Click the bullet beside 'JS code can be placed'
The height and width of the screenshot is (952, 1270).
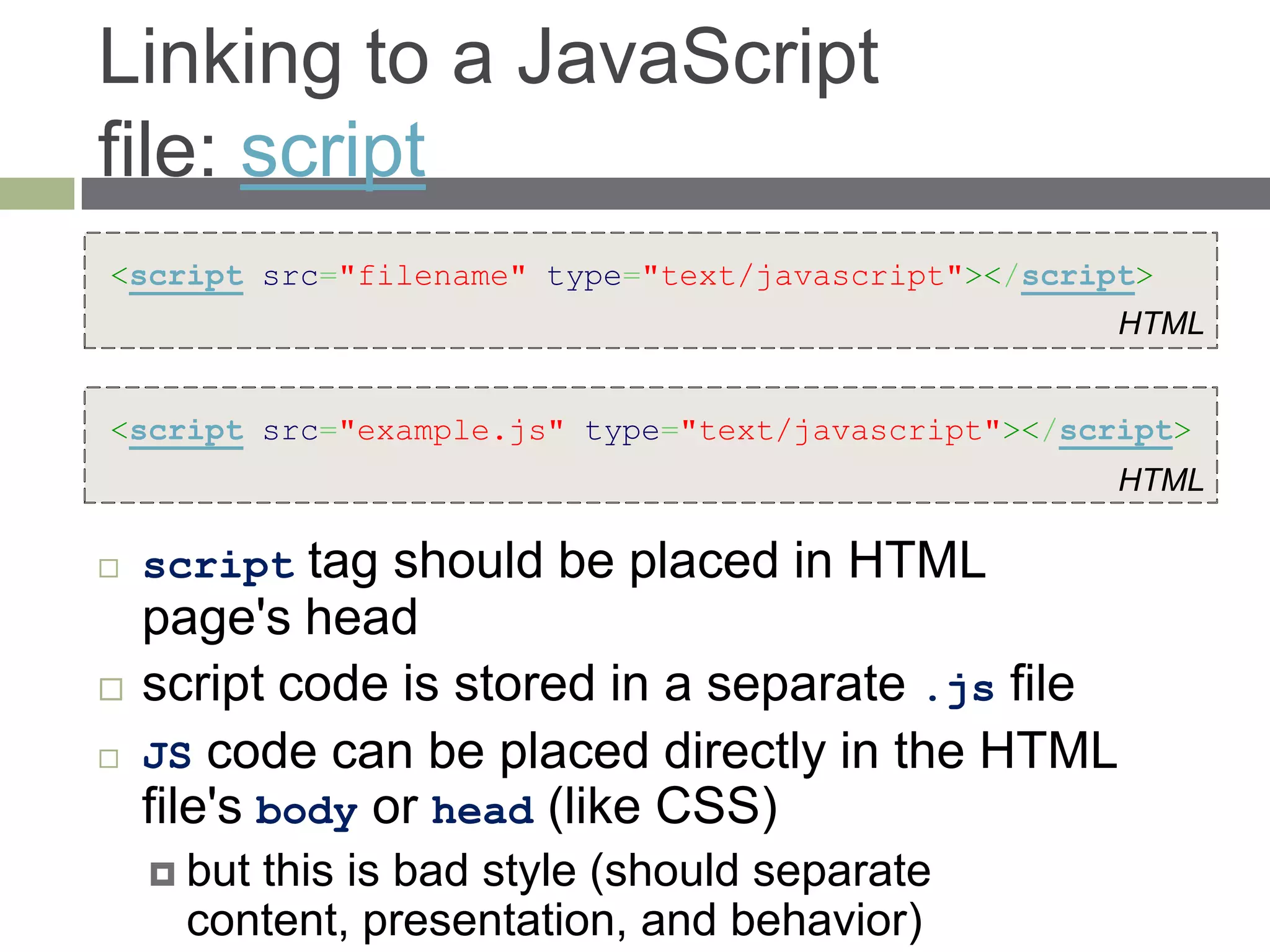click(109, 759)
